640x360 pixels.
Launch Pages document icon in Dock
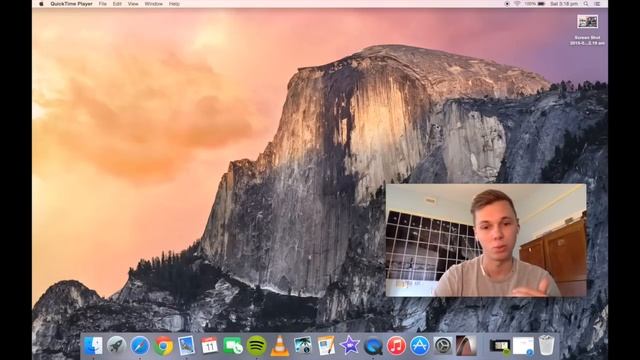[x=326, y=346]
